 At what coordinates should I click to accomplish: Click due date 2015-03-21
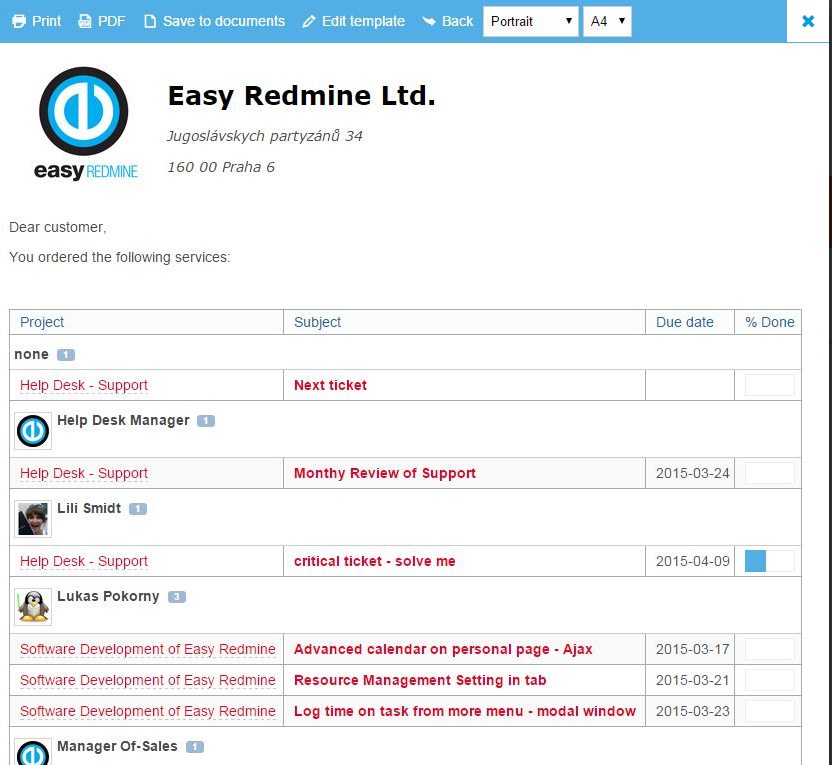[692, 680]
